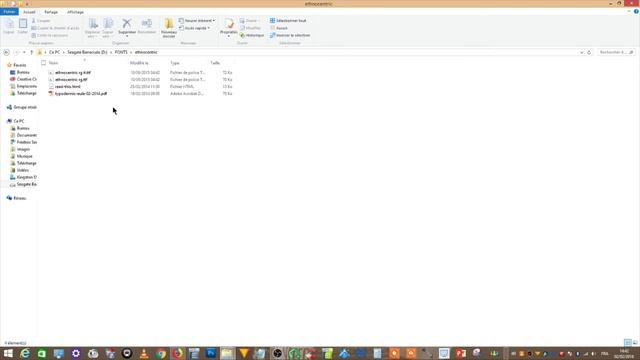
Task: Sort by the Modifié le column
Action: 139,63
